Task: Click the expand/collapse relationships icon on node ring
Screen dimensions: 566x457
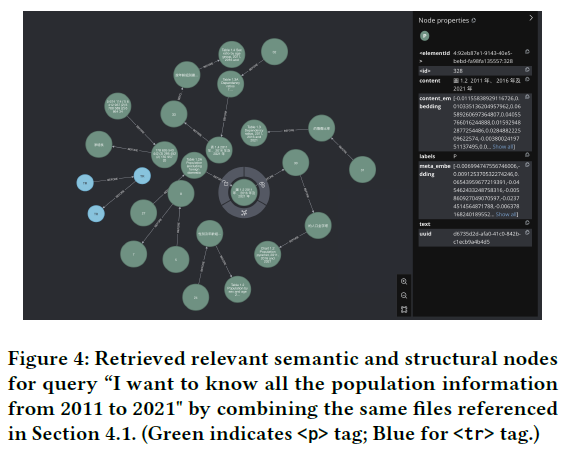Action: [x=244, y=213]
